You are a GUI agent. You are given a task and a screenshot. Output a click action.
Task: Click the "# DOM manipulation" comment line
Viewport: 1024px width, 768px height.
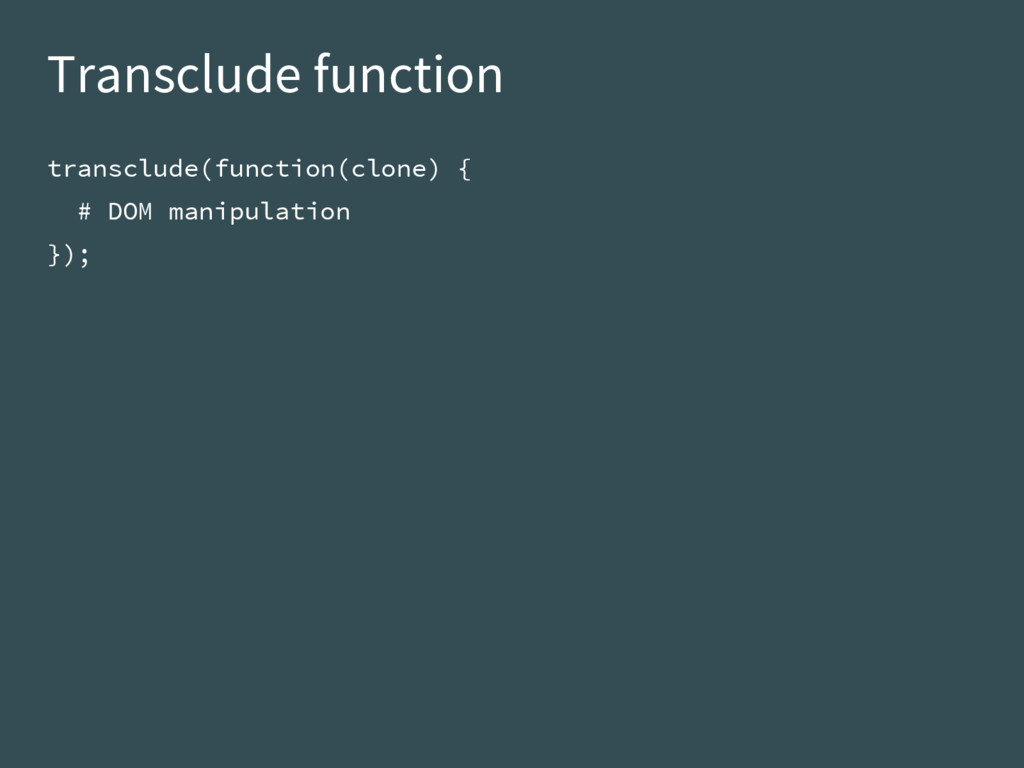pos(214,213)
